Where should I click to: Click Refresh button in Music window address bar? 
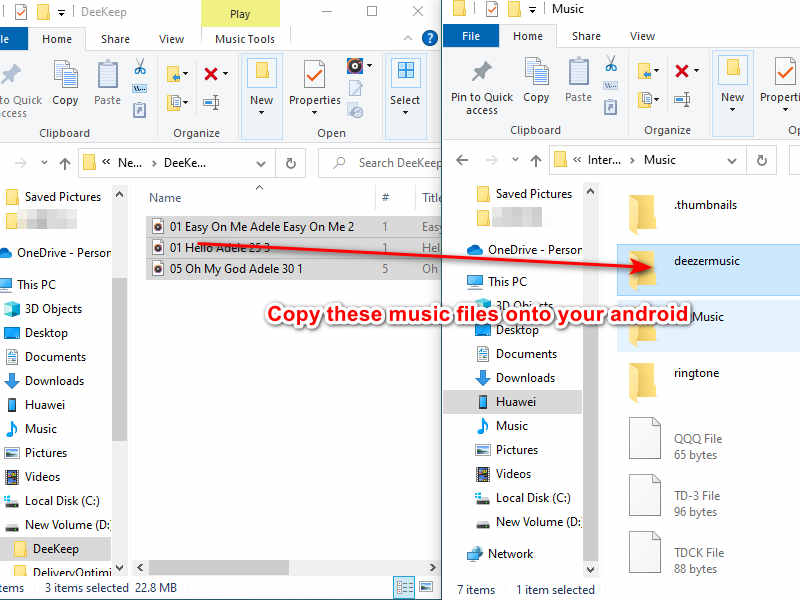[x=762, y=160]
